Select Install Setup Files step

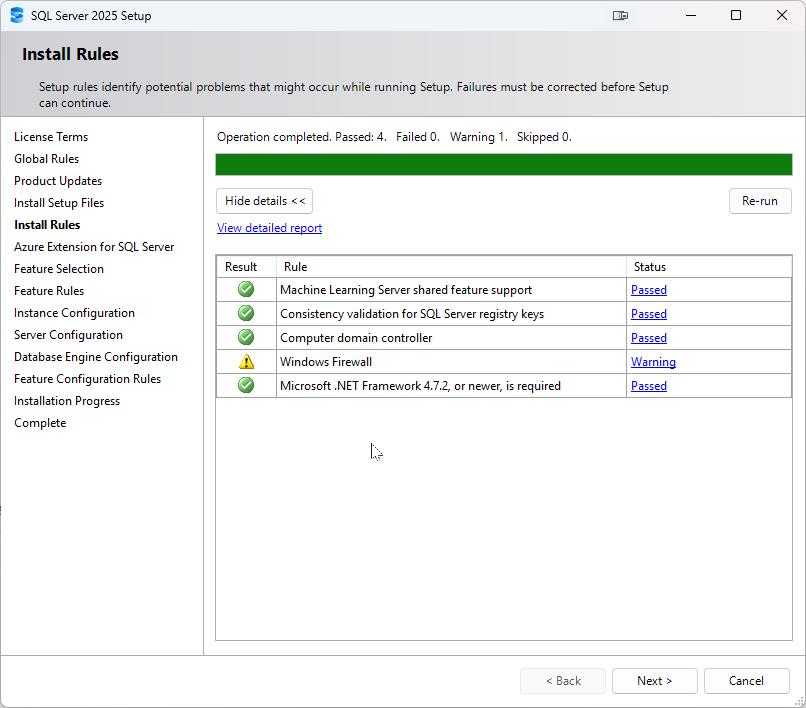click(x=59, y=203)
